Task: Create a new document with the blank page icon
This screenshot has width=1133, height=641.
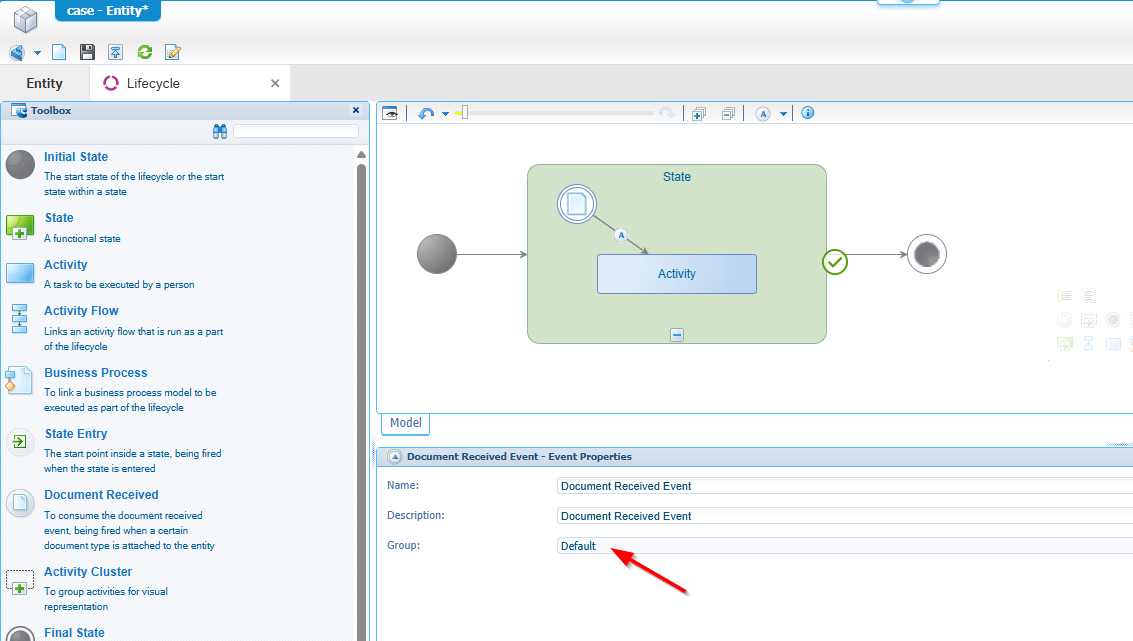Action: pyautogui.click(x=59, y=52)
